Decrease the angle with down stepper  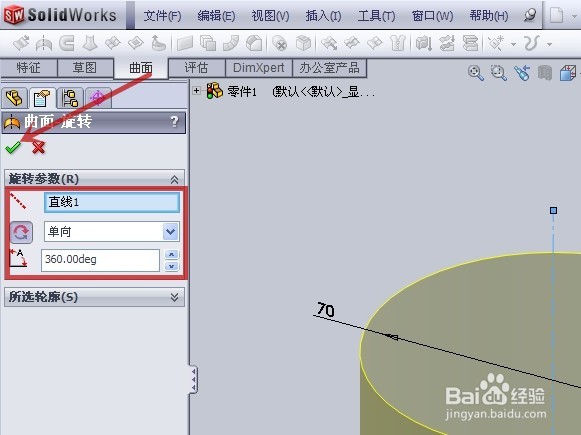(171, 266)
